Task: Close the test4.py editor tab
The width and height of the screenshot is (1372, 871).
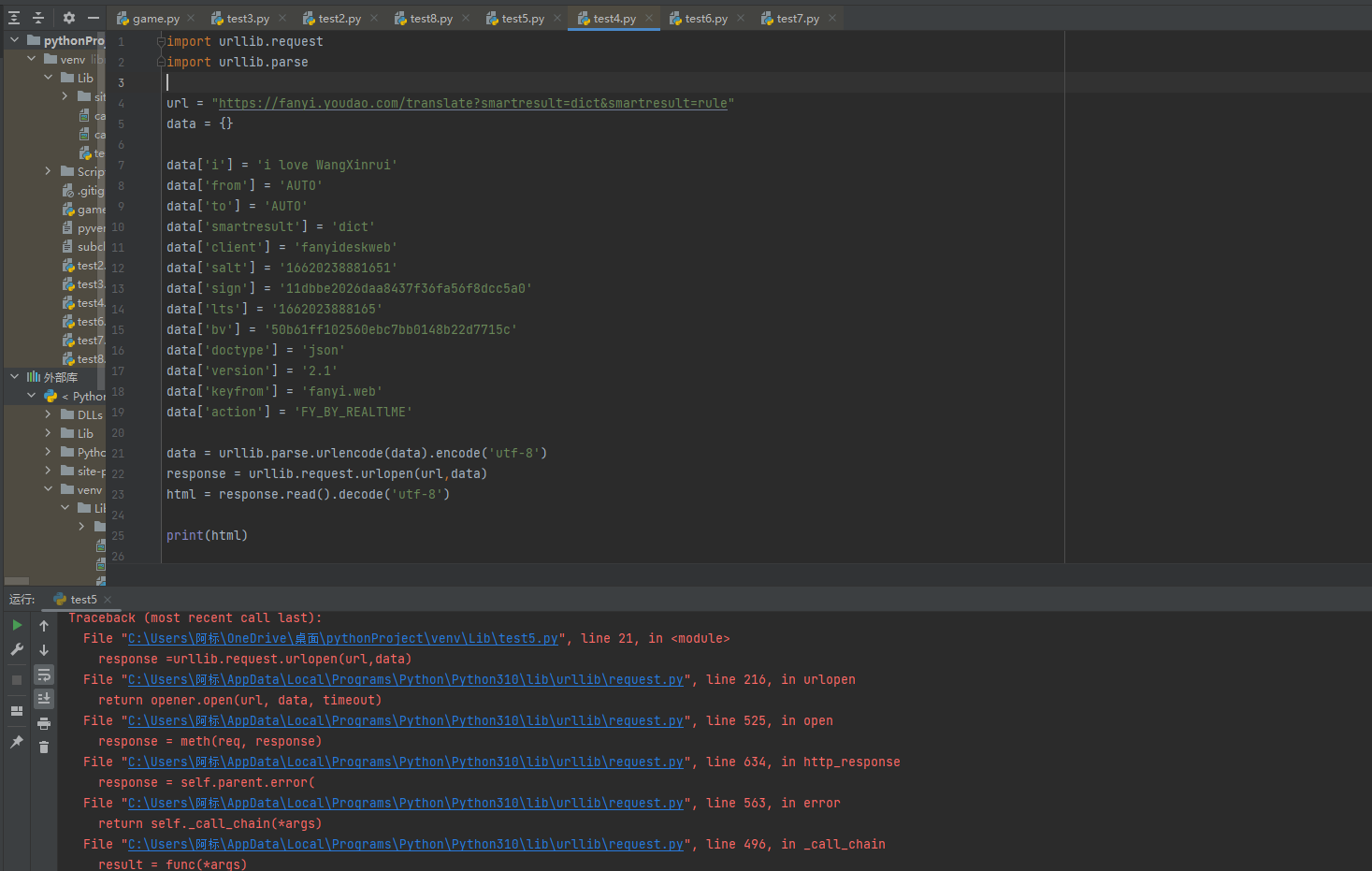Action: (x=649, y=18)
